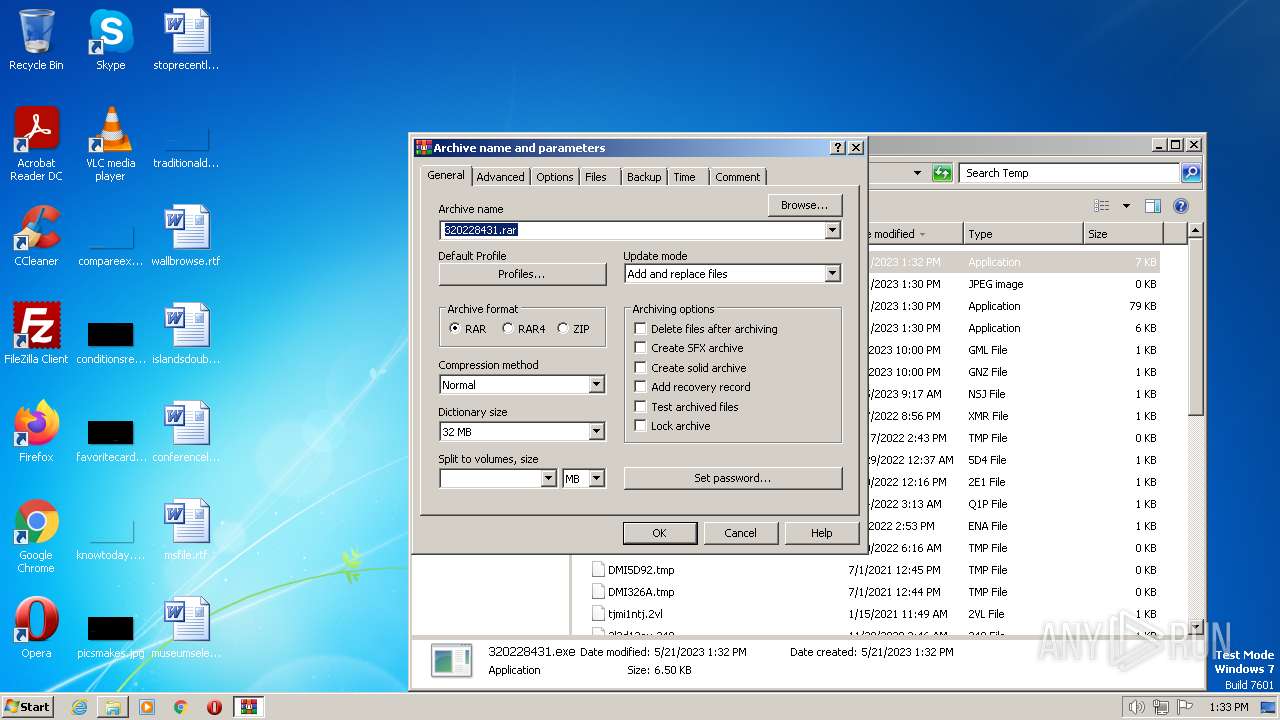Viewport: 1280px width, 720px height.
Task: Check Create solid archive option
Action: pos(641,368)
